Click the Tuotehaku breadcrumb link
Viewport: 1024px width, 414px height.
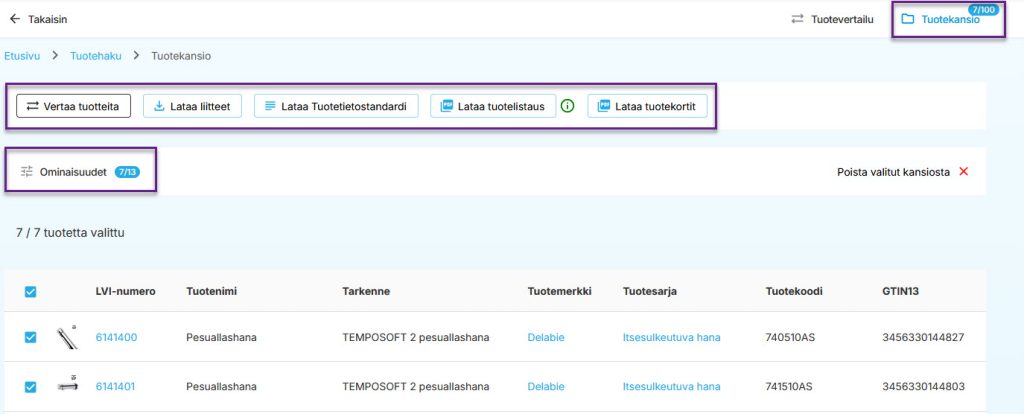click(x=96, y=56)
